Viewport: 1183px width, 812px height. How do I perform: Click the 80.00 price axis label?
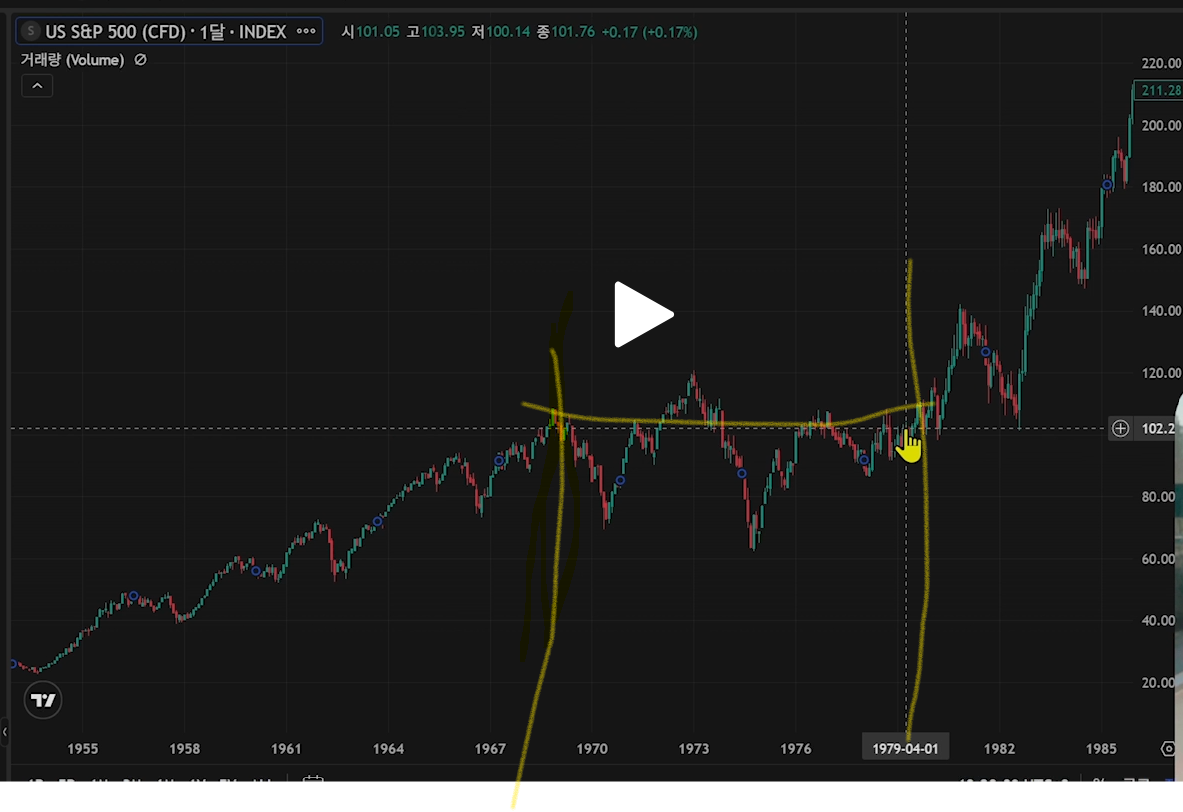1159,497
